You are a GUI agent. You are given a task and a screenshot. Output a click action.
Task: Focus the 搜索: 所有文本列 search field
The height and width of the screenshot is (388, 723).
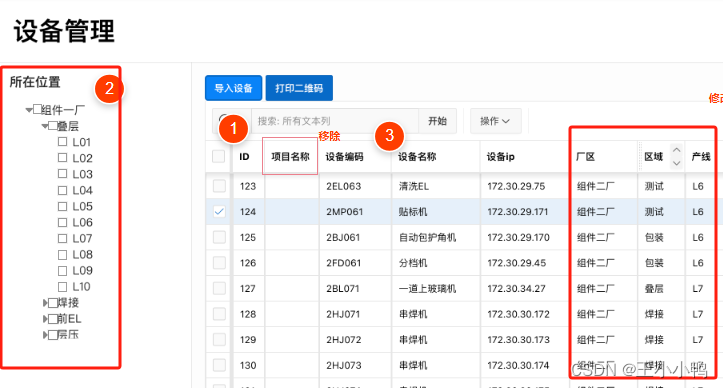click(x=335, y=121)
